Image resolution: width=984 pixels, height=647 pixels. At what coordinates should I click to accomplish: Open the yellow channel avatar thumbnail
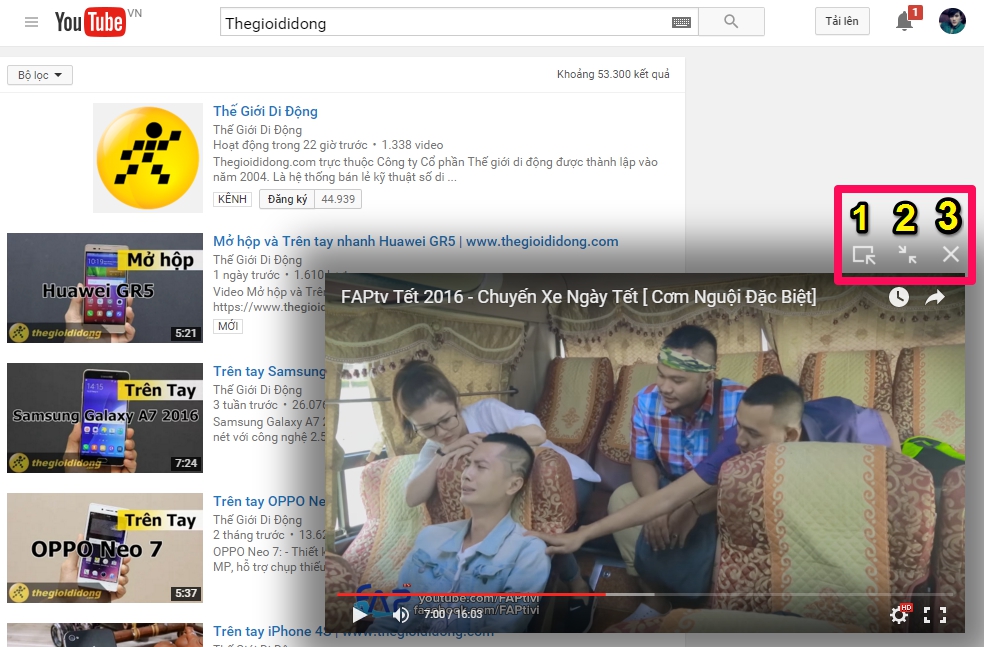click(148, 158)
